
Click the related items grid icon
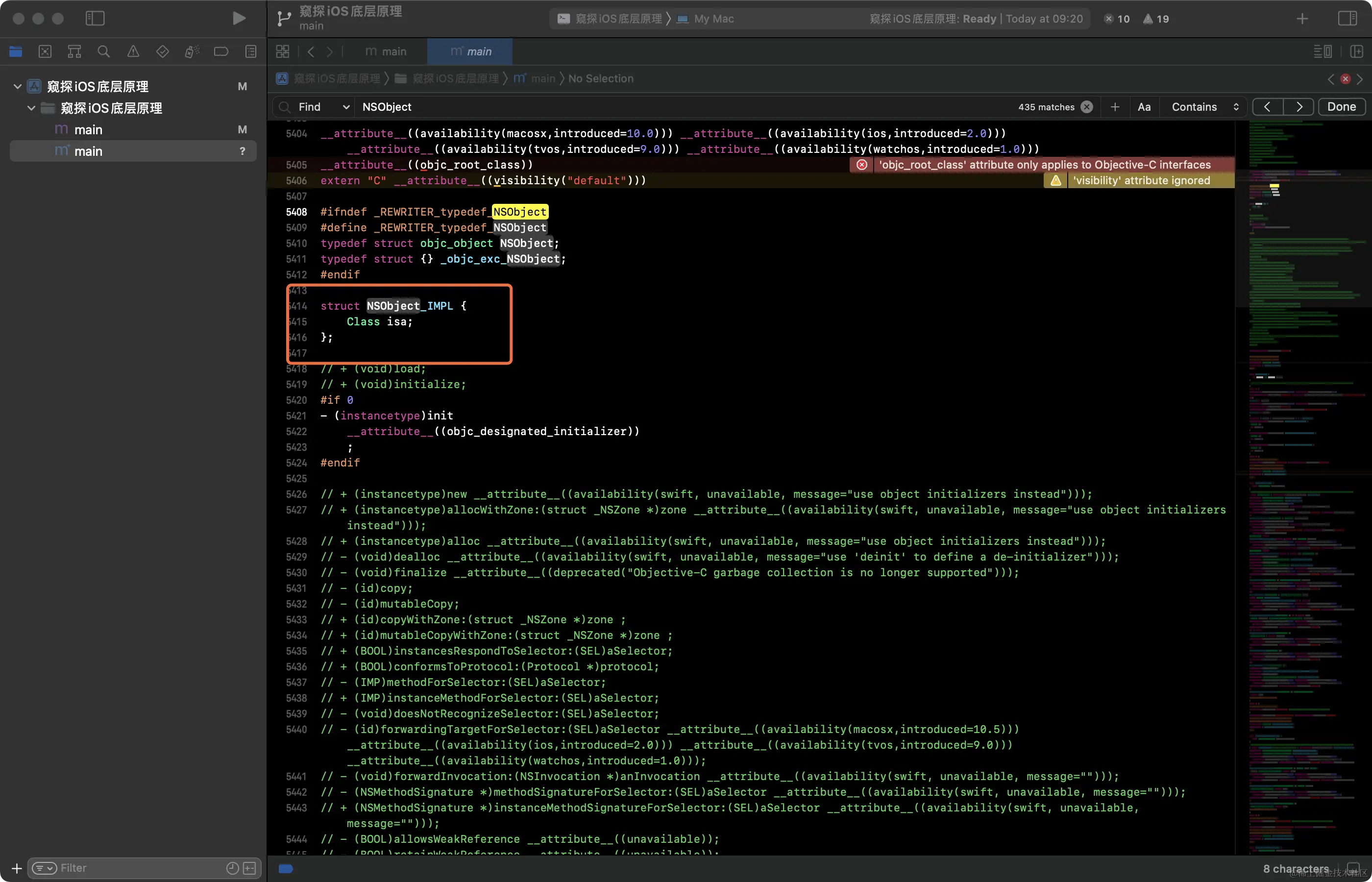[x=282, y=51]
